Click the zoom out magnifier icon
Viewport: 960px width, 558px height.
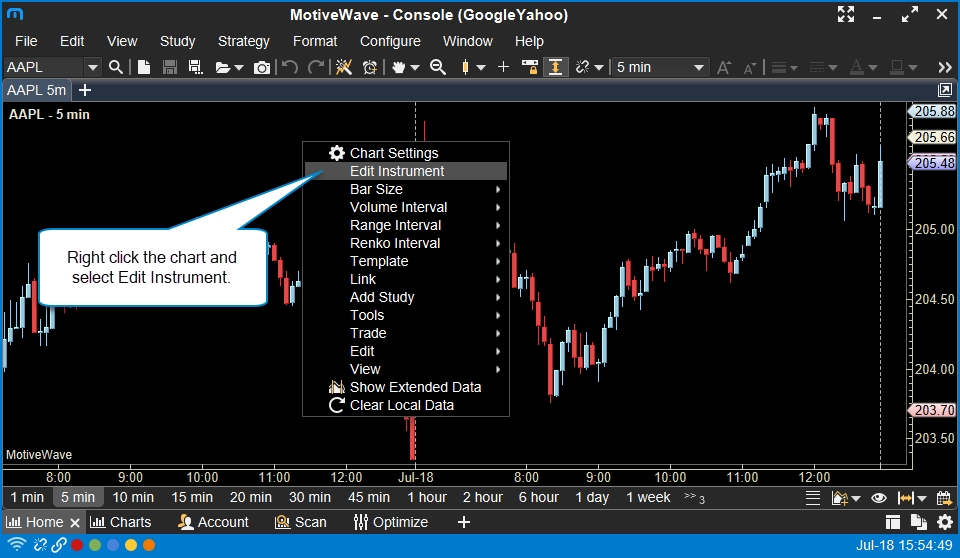437,67
